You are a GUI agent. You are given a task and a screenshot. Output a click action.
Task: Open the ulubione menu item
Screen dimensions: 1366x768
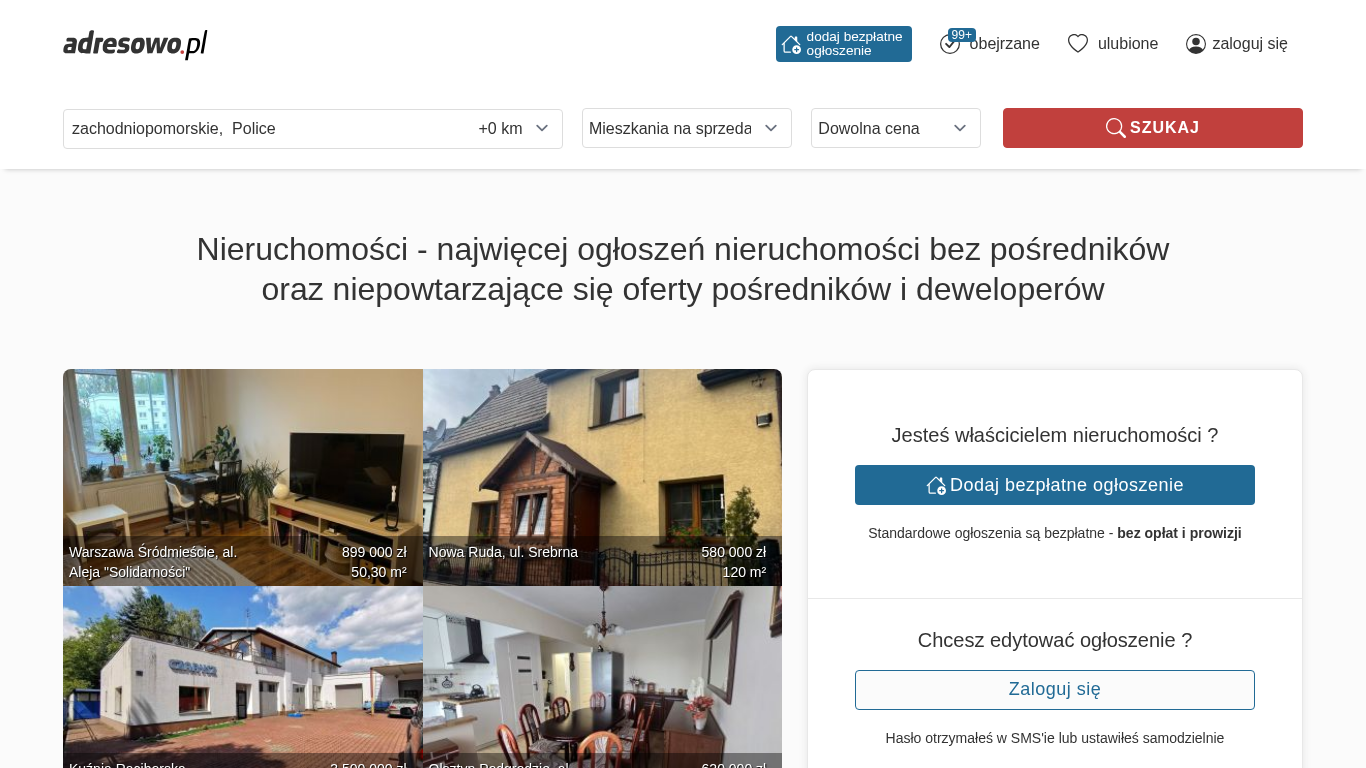(x=1127, y=44)
